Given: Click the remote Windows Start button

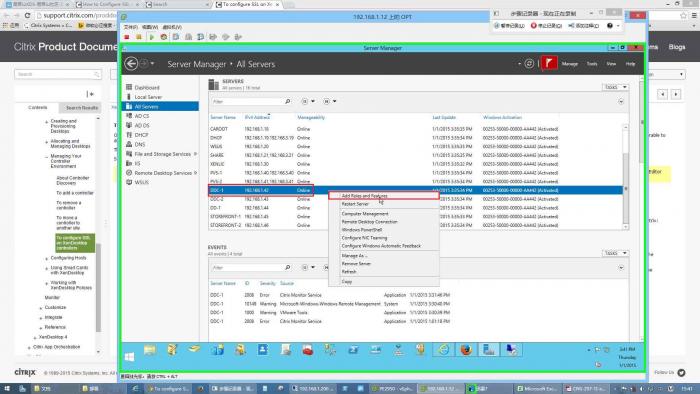Looking at the screenshot, I should [129, 357].
